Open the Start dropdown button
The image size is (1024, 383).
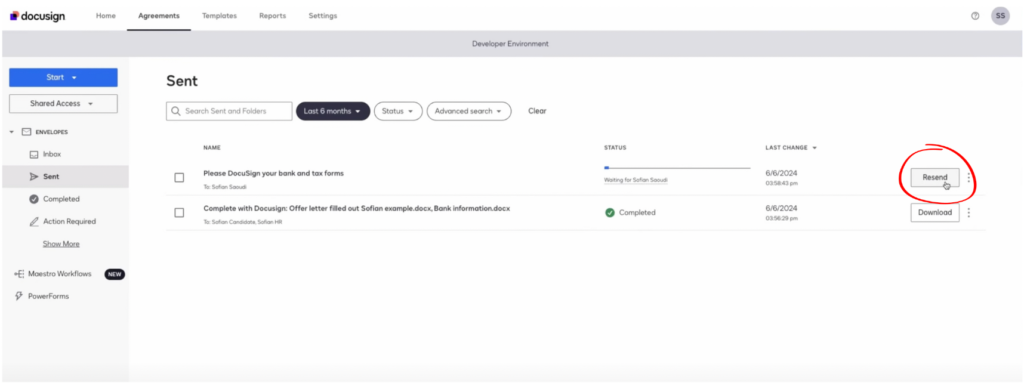coord(63,77)
